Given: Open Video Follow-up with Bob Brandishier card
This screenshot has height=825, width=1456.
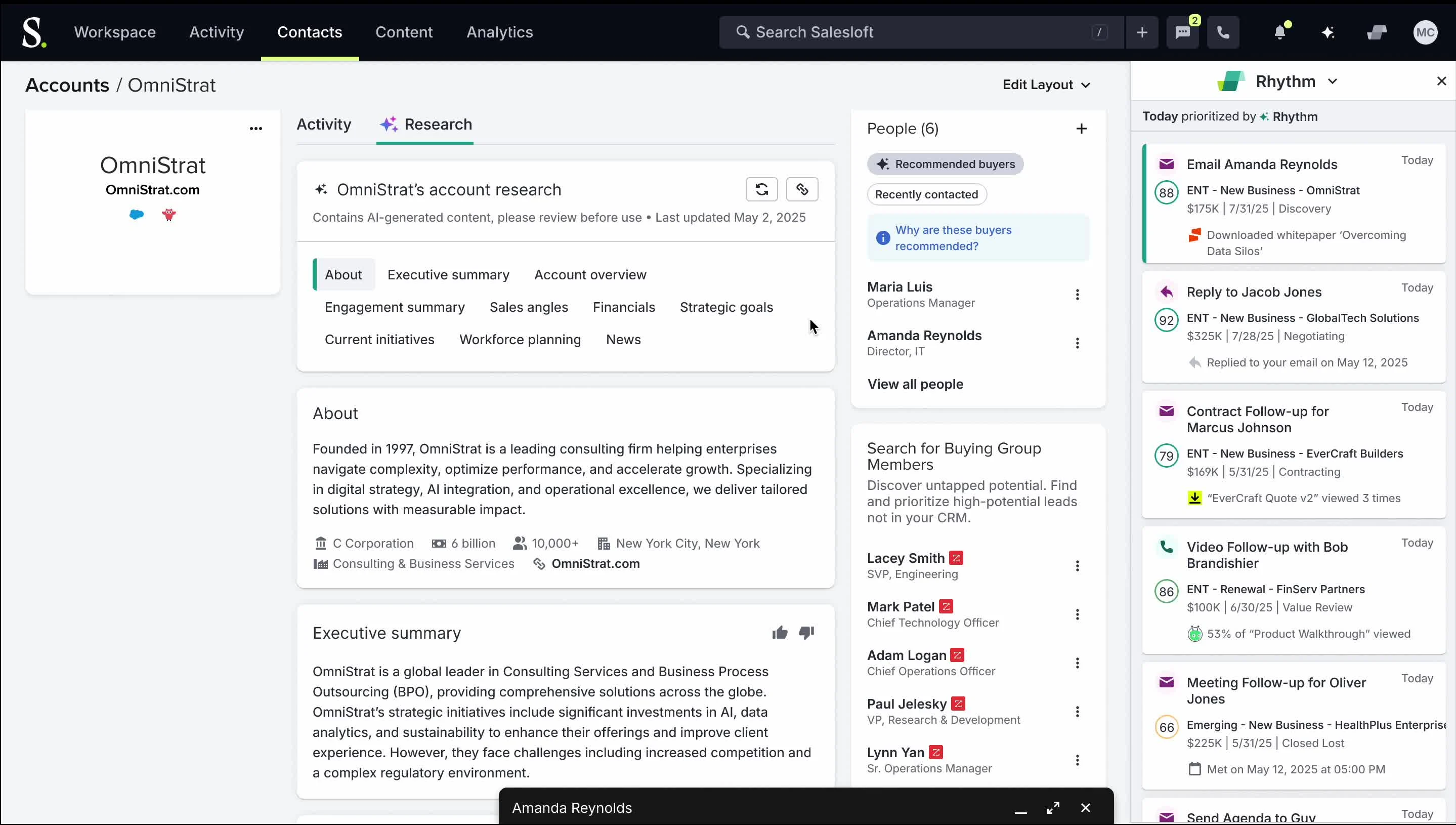Looking at the screenshot, I should (x=1294, y=591).
